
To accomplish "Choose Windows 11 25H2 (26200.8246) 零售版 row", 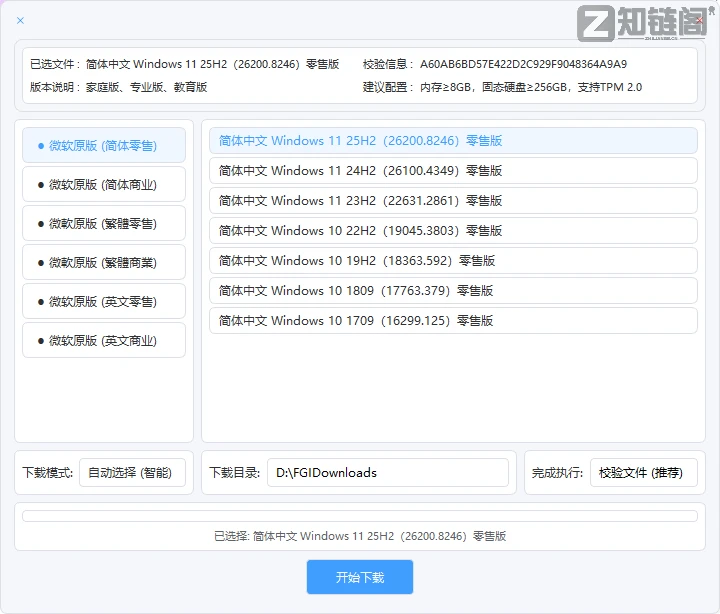I will (453, 141).
